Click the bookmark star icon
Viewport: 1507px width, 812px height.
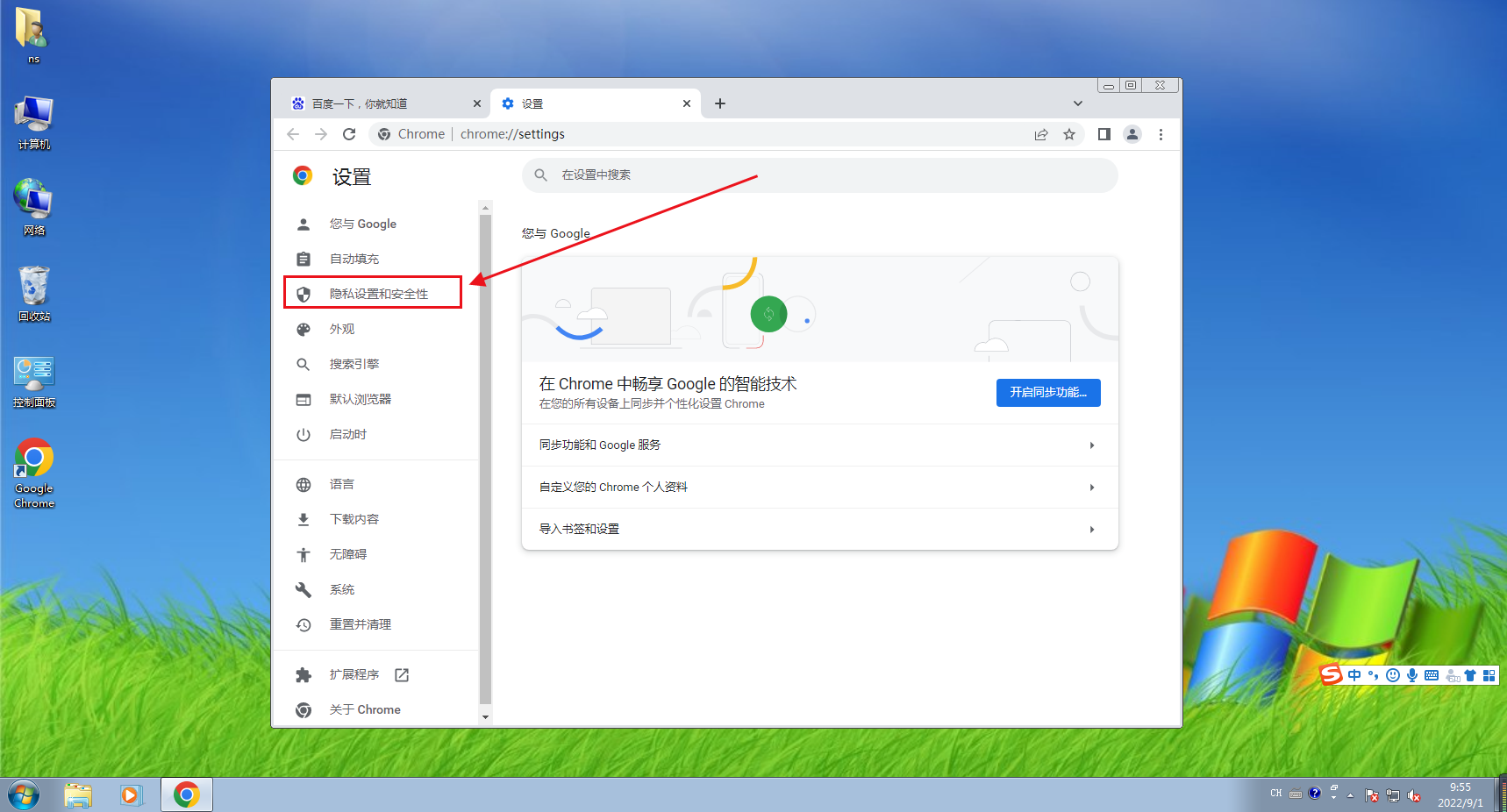point(1069,134)
